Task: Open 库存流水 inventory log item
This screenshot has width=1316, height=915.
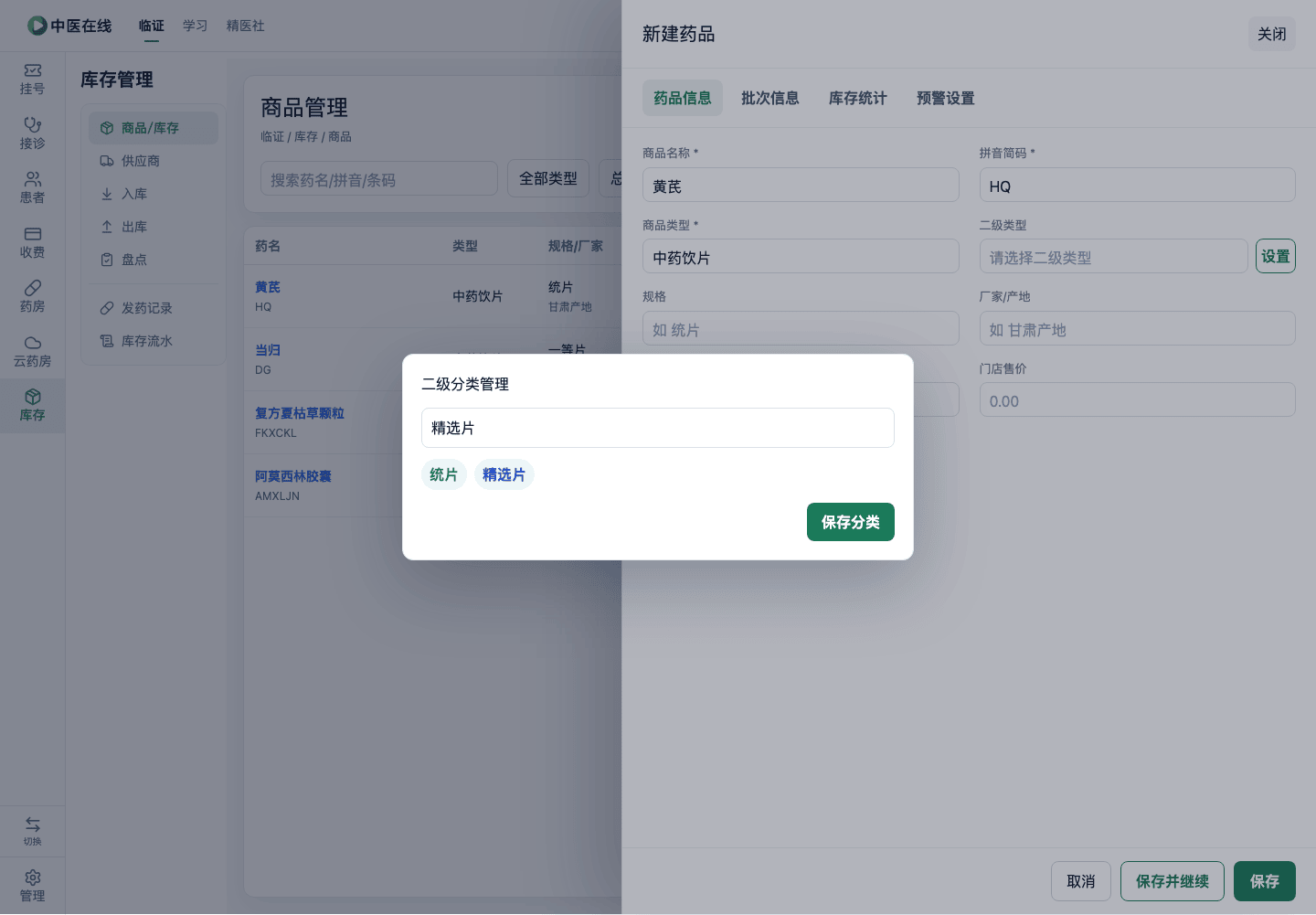Action: [x=154, y=341]
